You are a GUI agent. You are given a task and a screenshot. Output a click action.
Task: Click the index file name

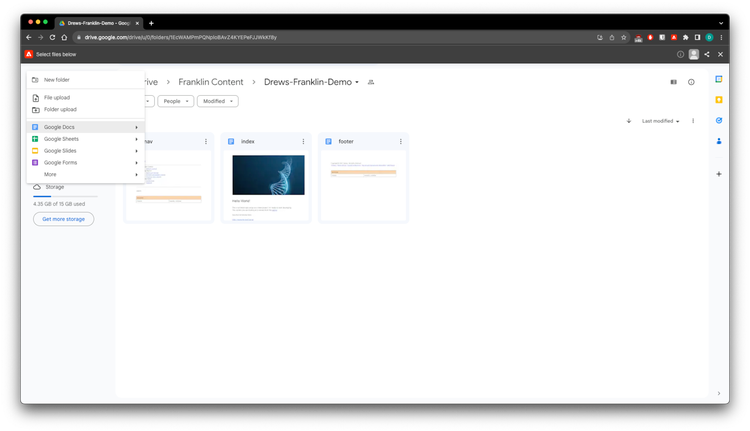coord(248,142)
